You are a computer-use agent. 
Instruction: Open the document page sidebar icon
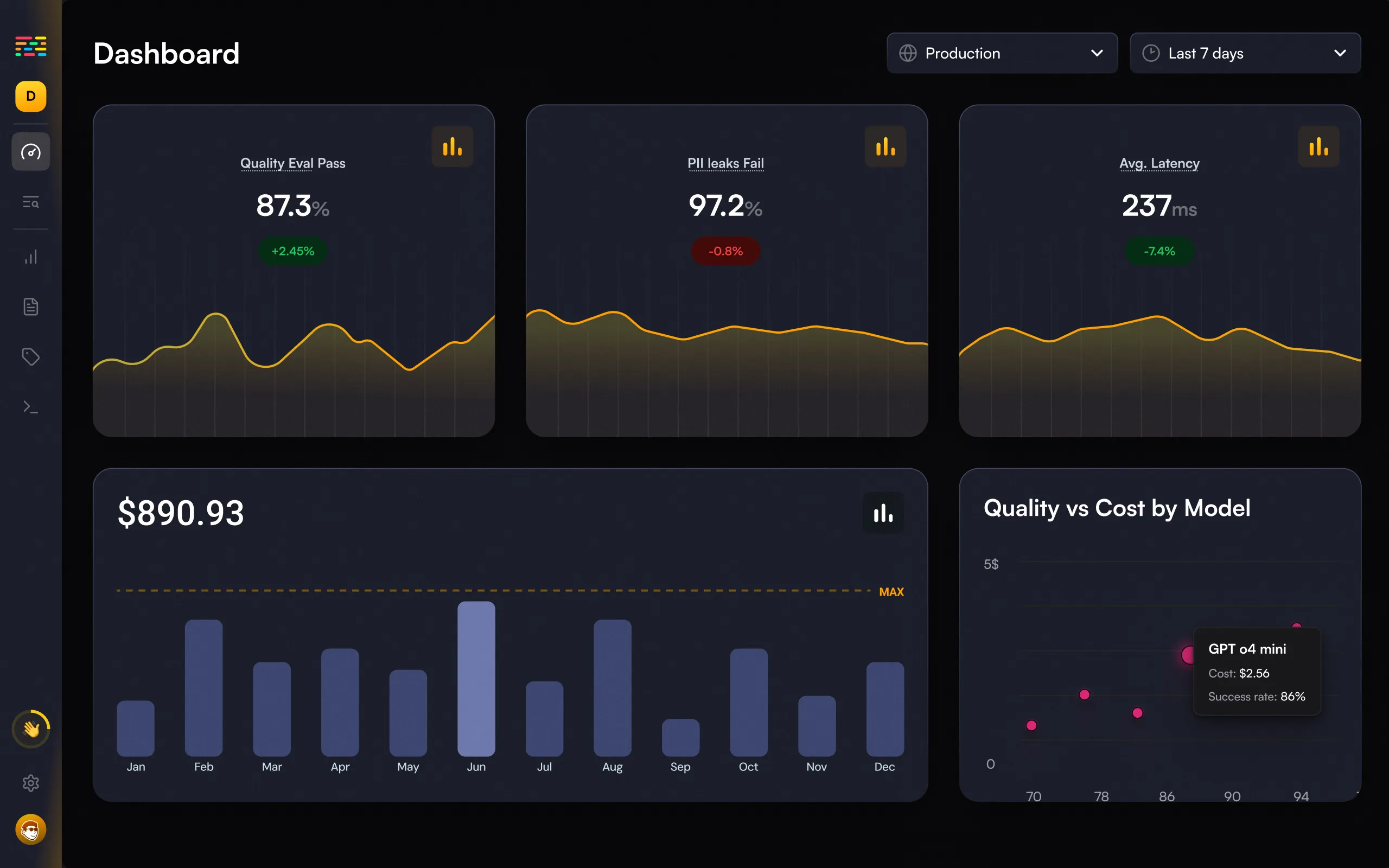point(31,307)
